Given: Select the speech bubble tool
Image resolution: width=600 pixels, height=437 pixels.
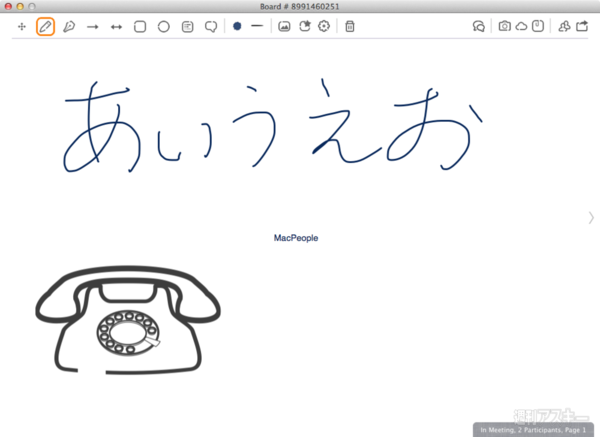Looking at the screenshot, I should click(x=211, y=26).
